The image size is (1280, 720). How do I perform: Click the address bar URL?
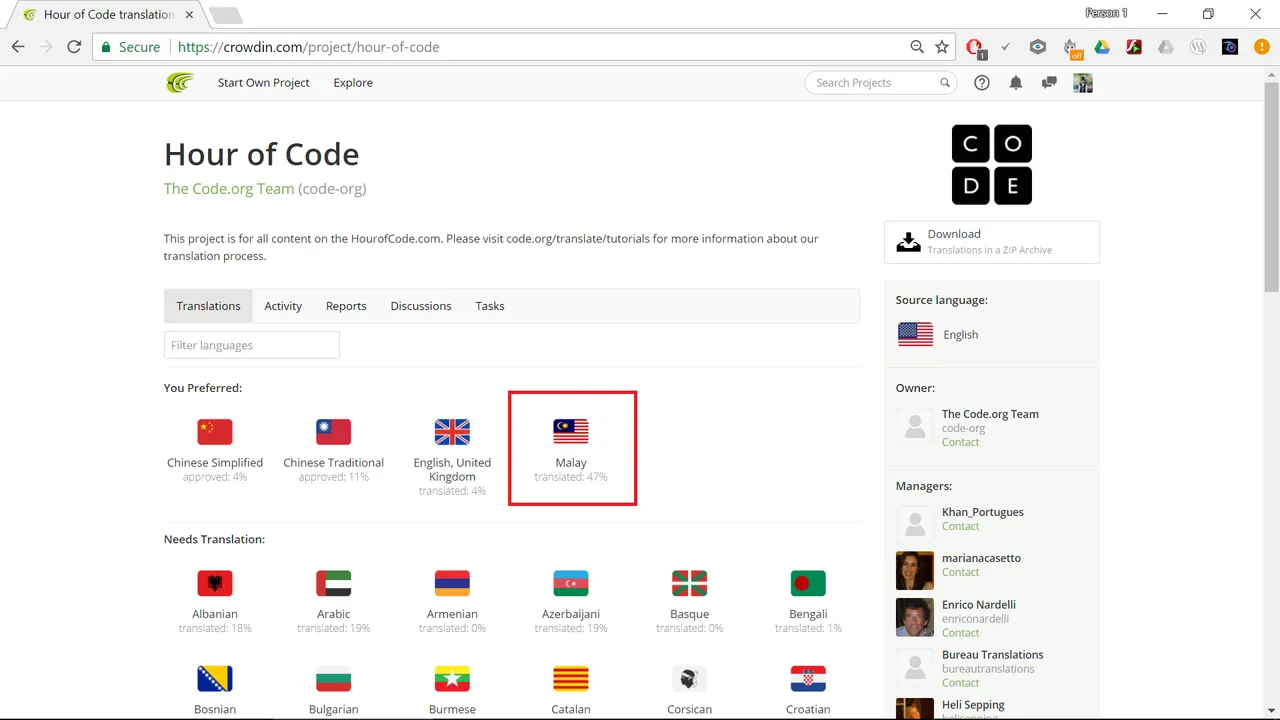[x=308, y=47]
